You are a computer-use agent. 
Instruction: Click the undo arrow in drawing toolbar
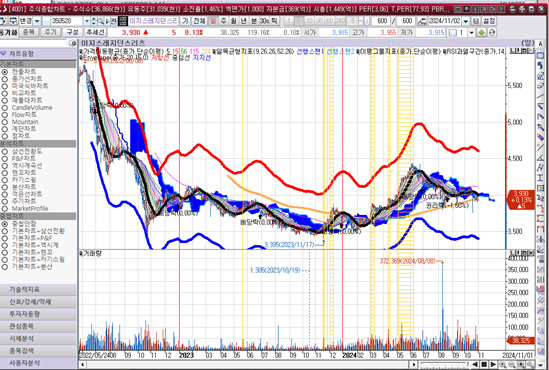coord(540,65)
